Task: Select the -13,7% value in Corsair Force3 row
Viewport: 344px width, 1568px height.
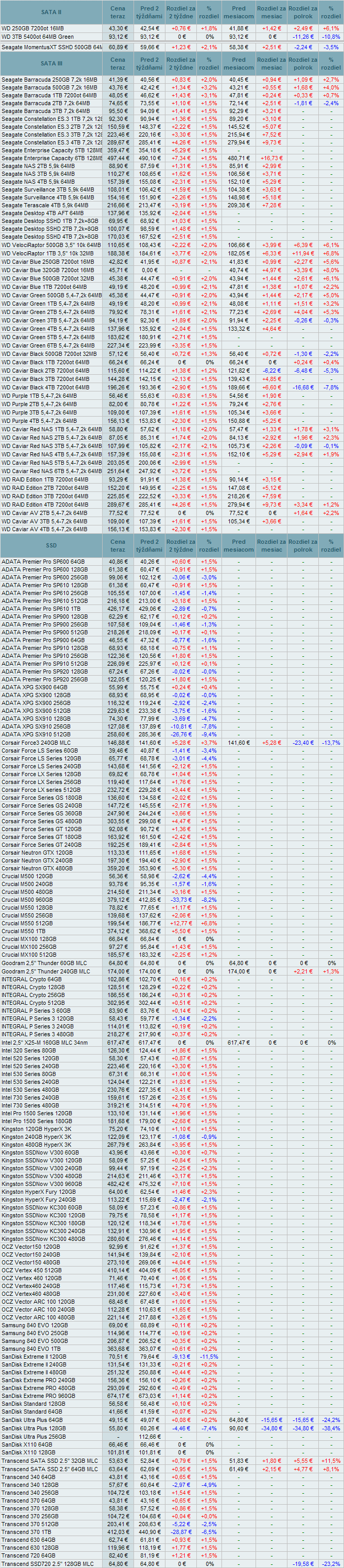Action: point(331,743)
